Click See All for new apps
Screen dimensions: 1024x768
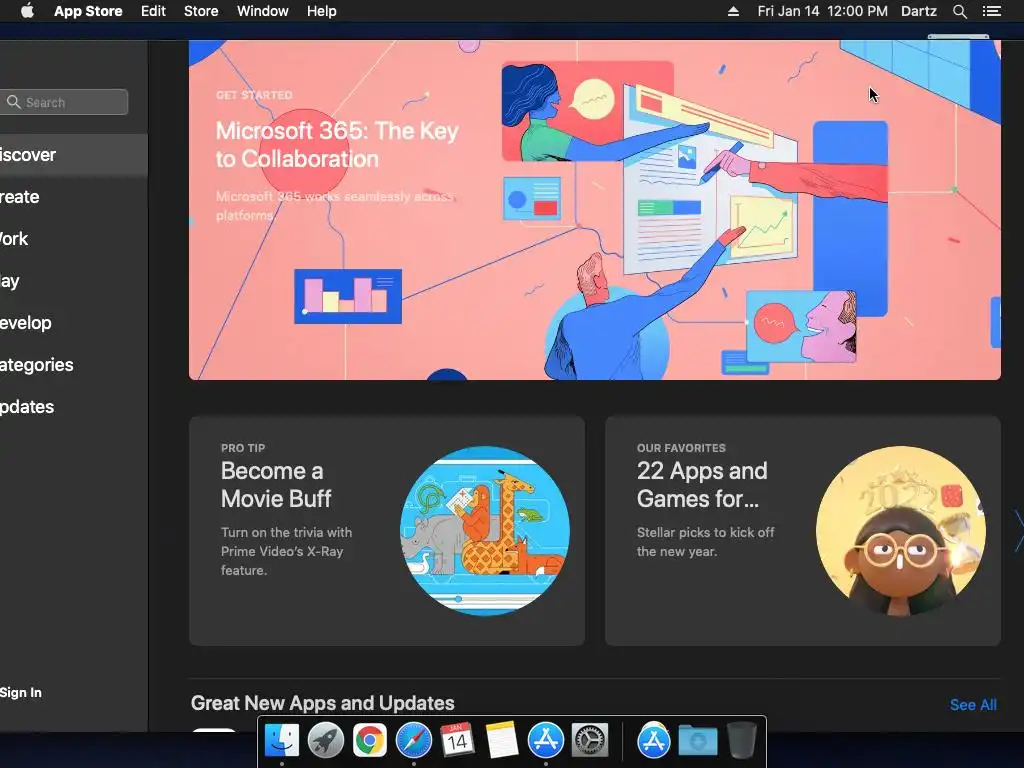coord(973,705)
